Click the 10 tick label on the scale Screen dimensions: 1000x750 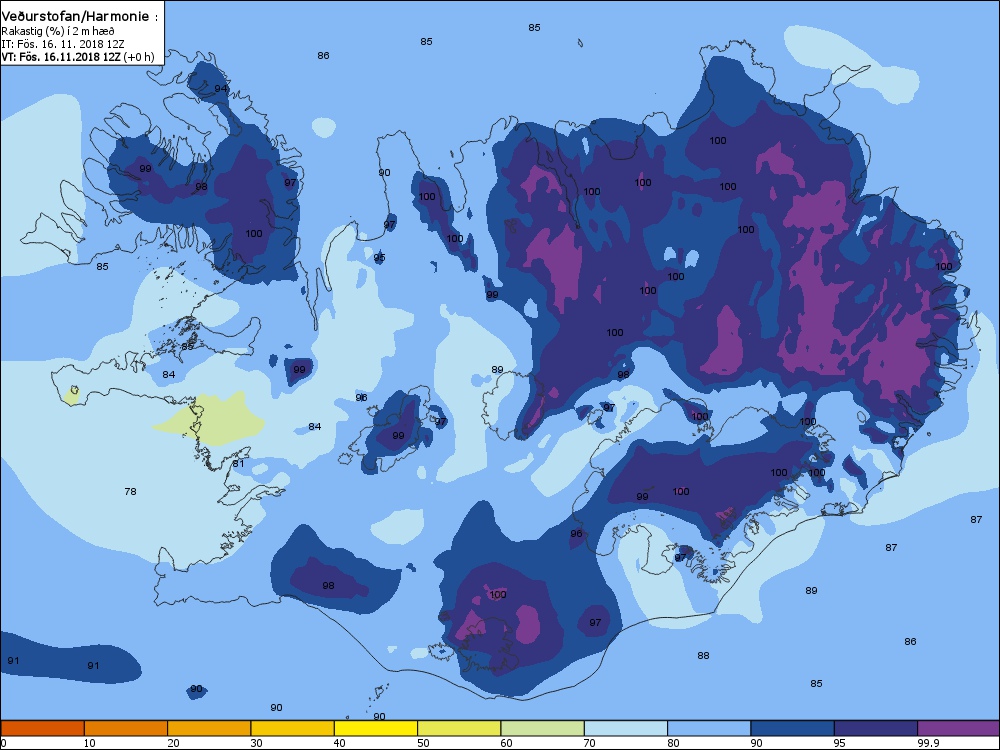tap(90, 743)
